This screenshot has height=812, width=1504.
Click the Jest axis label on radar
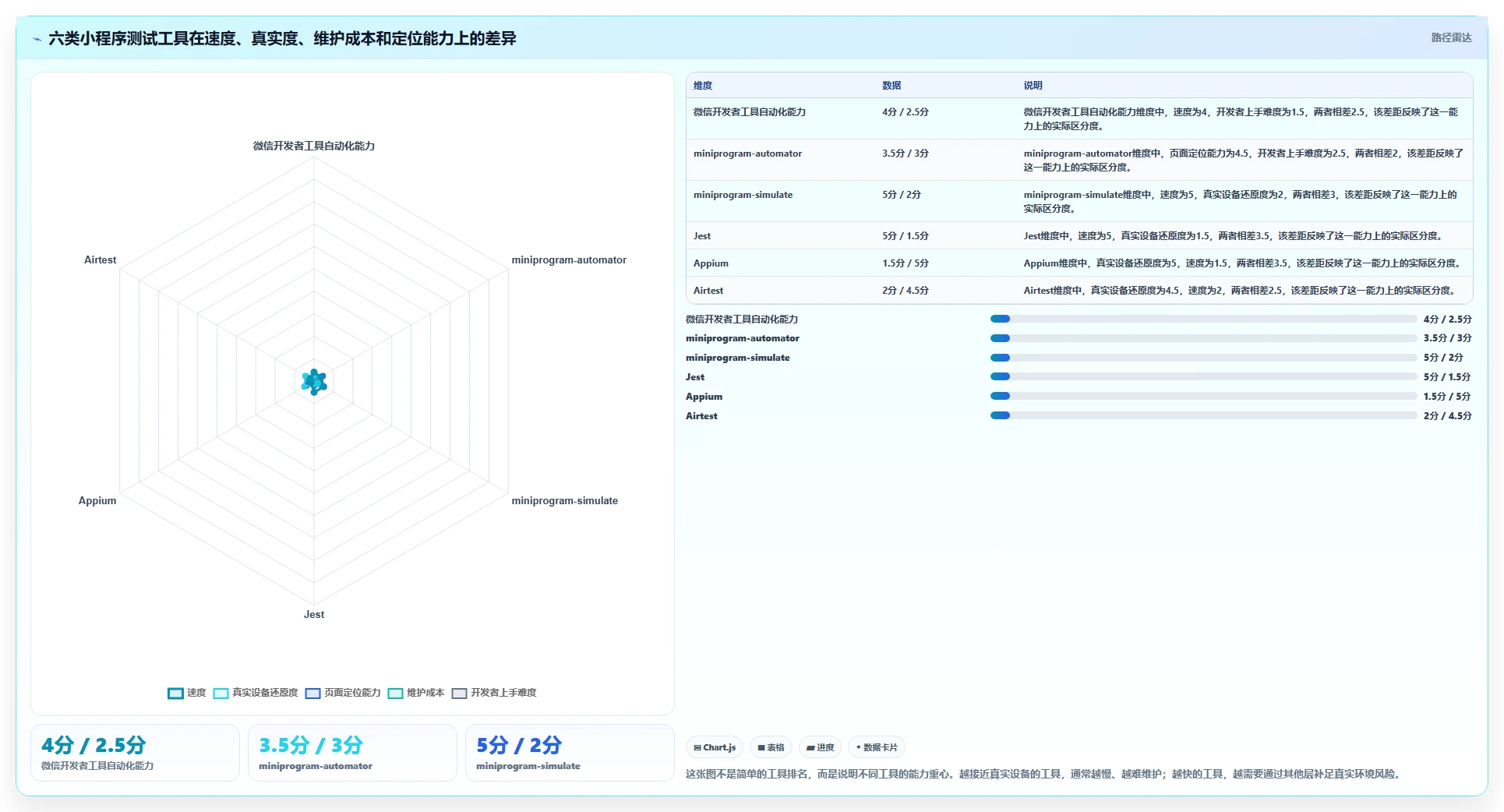(x=314, y=615)
